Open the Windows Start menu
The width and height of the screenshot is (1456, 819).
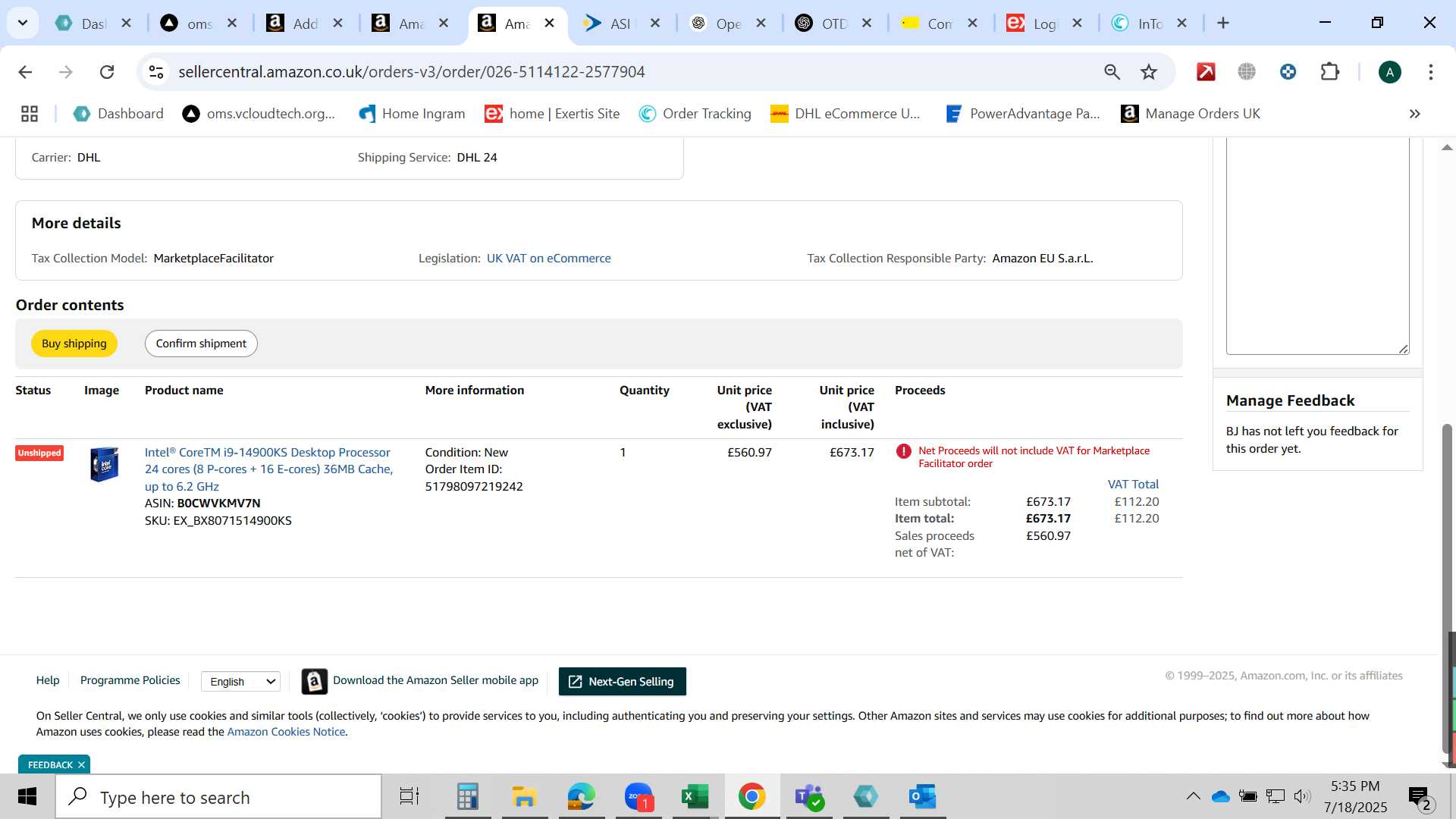(27, 796)
